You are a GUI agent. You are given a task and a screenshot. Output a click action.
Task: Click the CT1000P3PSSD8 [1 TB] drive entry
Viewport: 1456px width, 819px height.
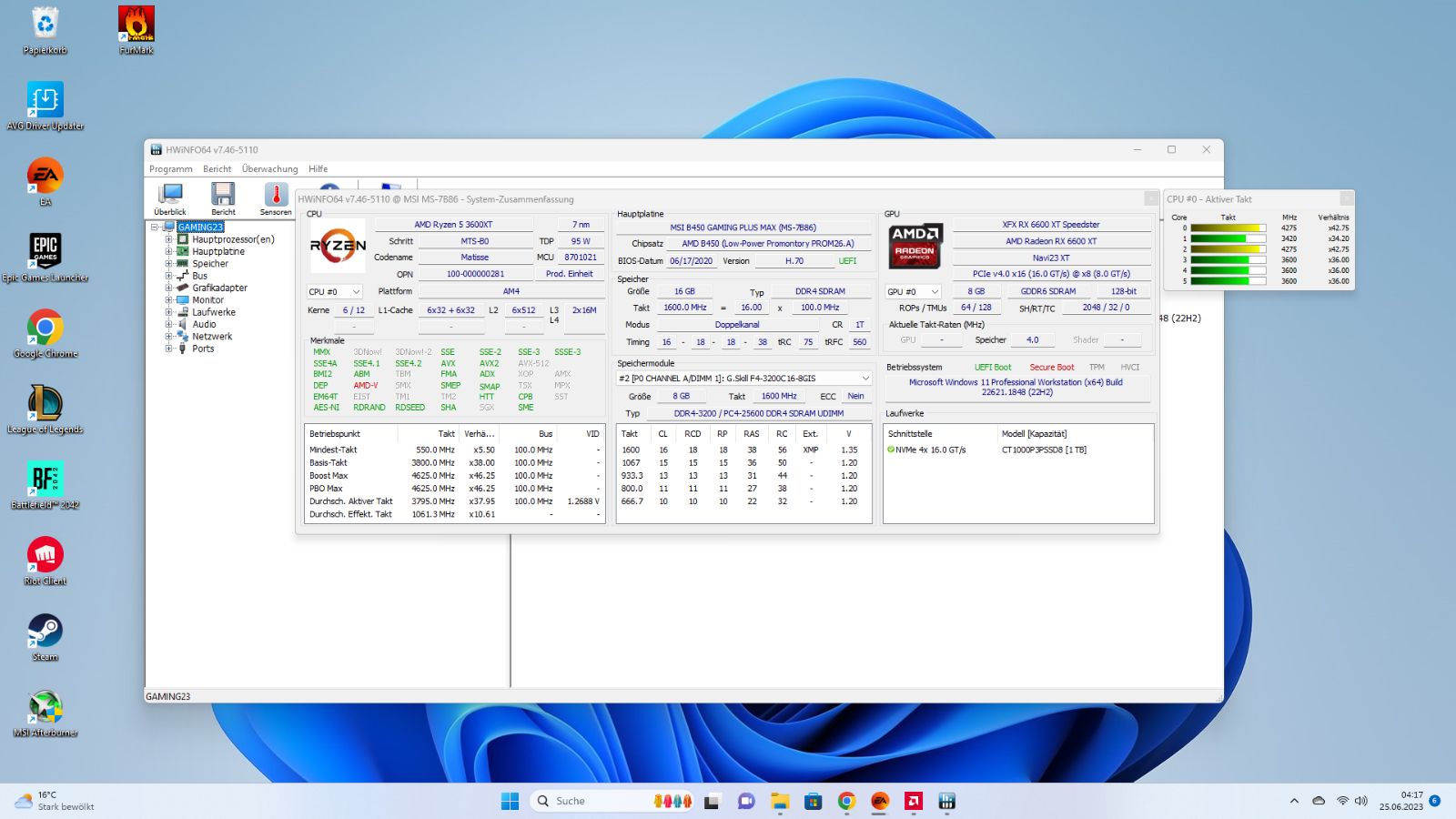click(1044, 450)
